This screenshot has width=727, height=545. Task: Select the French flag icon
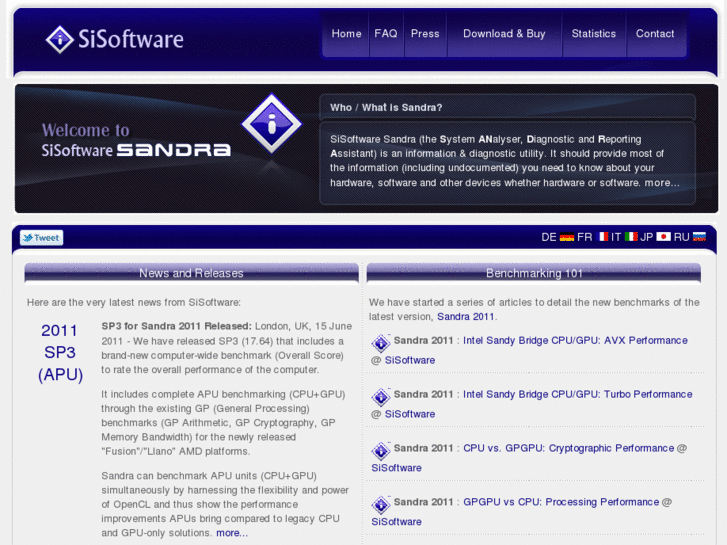click(x=603, y=237)
